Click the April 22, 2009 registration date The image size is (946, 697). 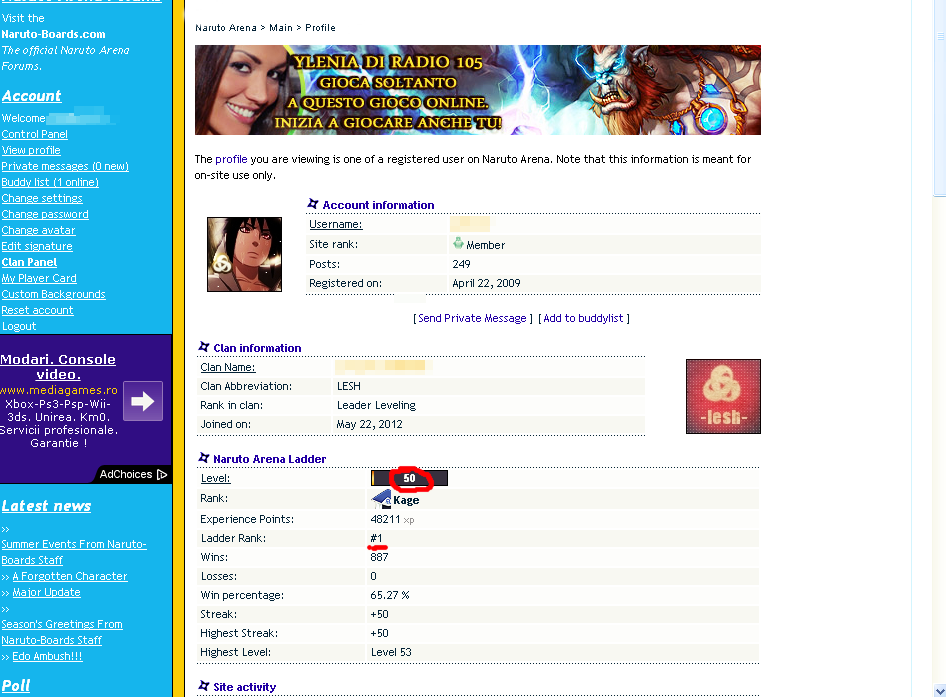tap(486, 283)
